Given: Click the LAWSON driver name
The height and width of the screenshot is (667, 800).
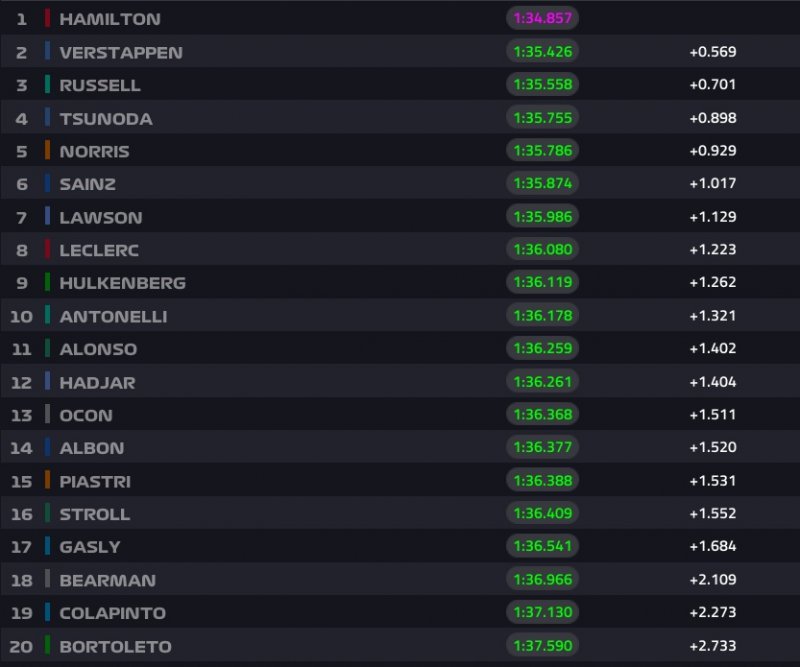Looking at the screenshot, I should point(101,217).
